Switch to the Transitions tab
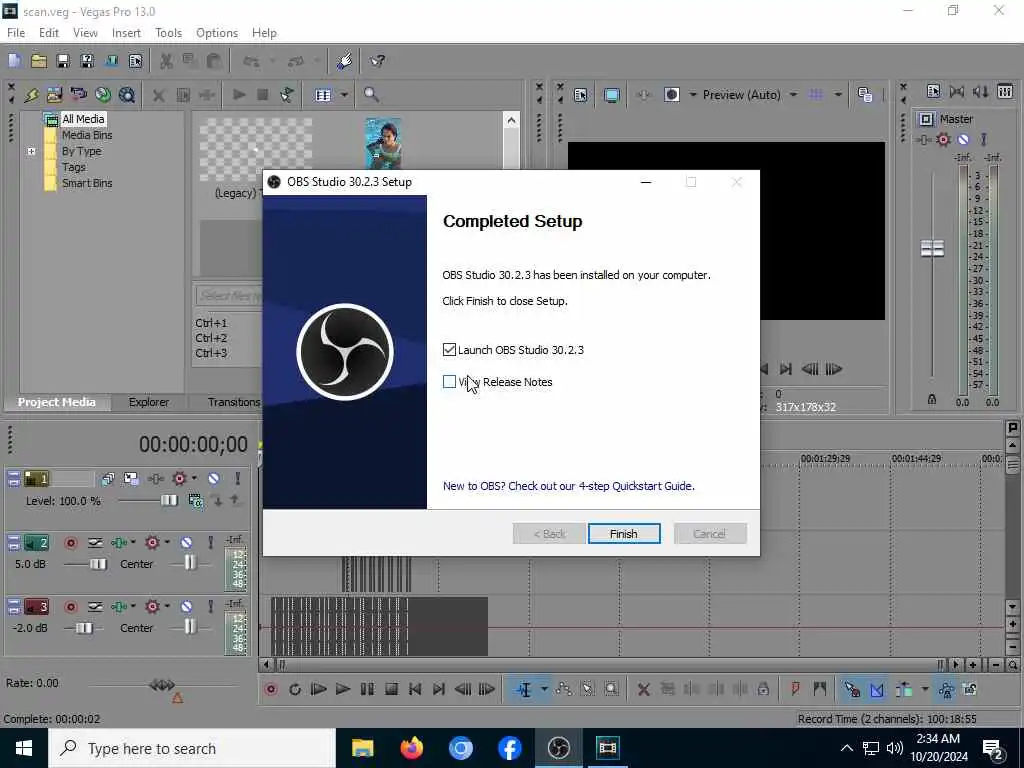This screenshot has width=1024, height=768. [234, 402]
